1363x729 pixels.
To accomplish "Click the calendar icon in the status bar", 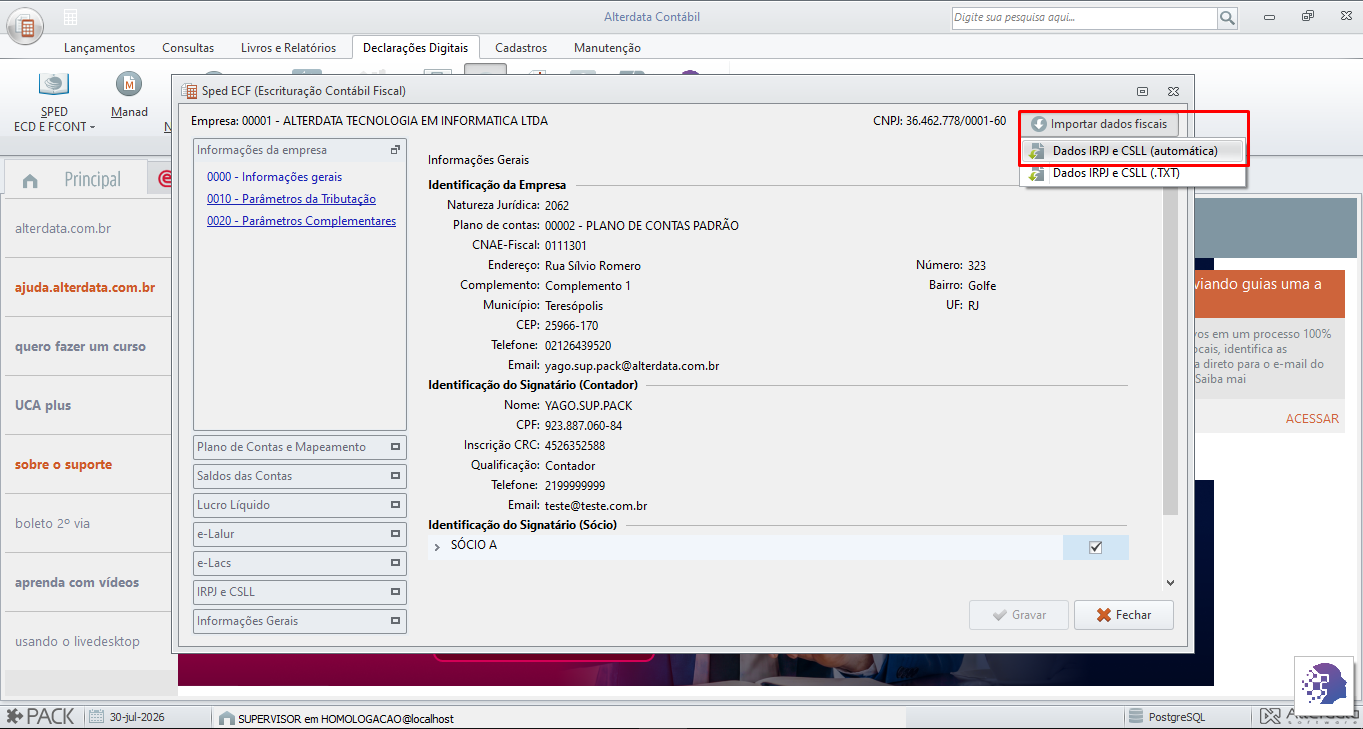I will point(97,717).
